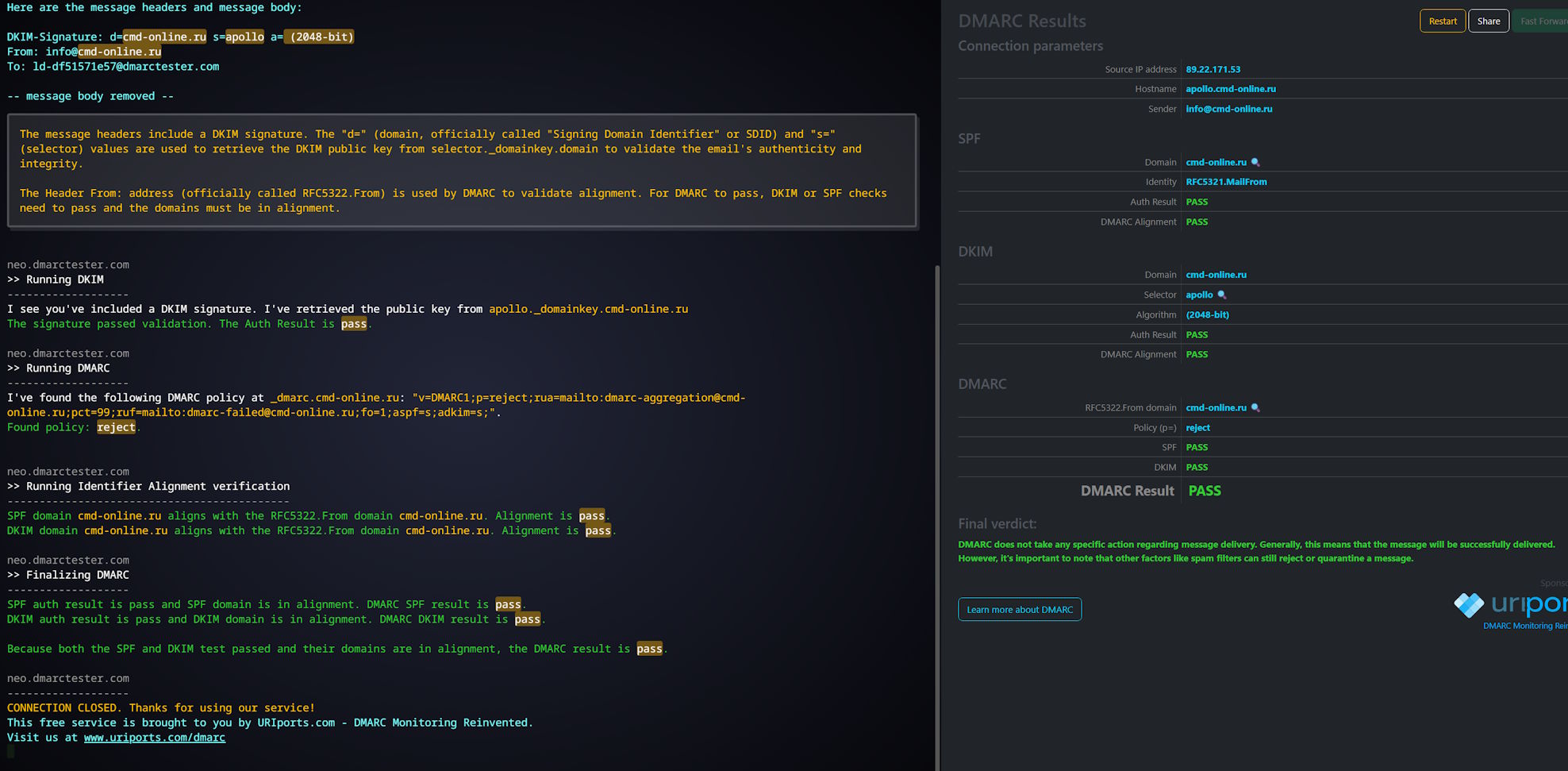Click the RFC5321.MailFrom identity value
This screenshot has height=771, width=1568.
1226,182
